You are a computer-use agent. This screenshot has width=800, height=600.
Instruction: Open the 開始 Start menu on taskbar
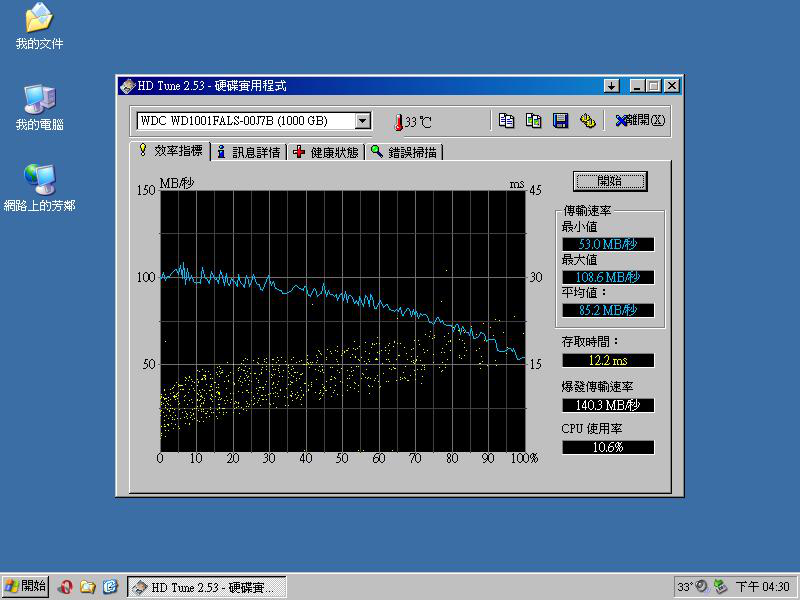(26, 586)
